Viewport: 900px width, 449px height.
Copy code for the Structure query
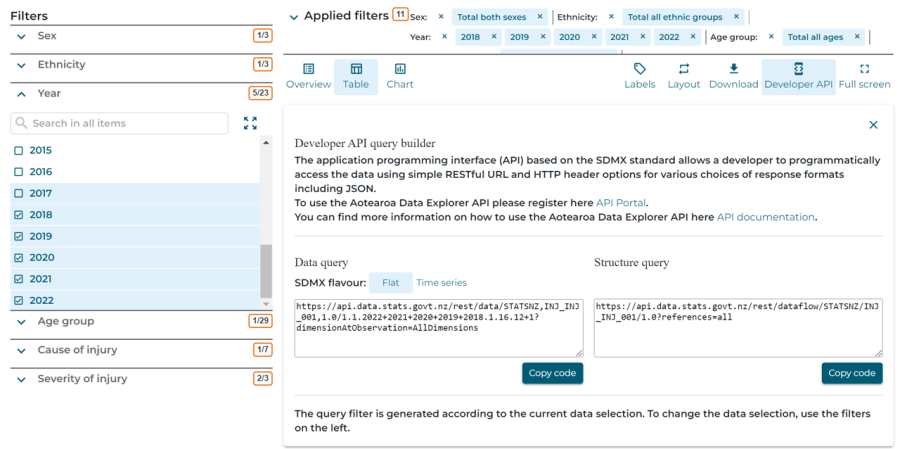(852, 373)
